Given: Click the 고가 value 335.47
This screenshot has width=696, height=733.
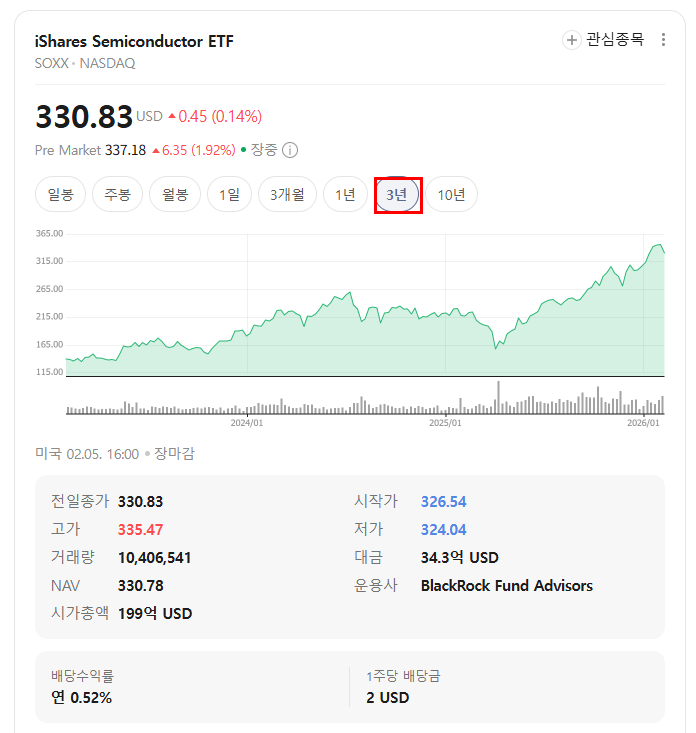Looking at the screenshot, I should point(140,530).
